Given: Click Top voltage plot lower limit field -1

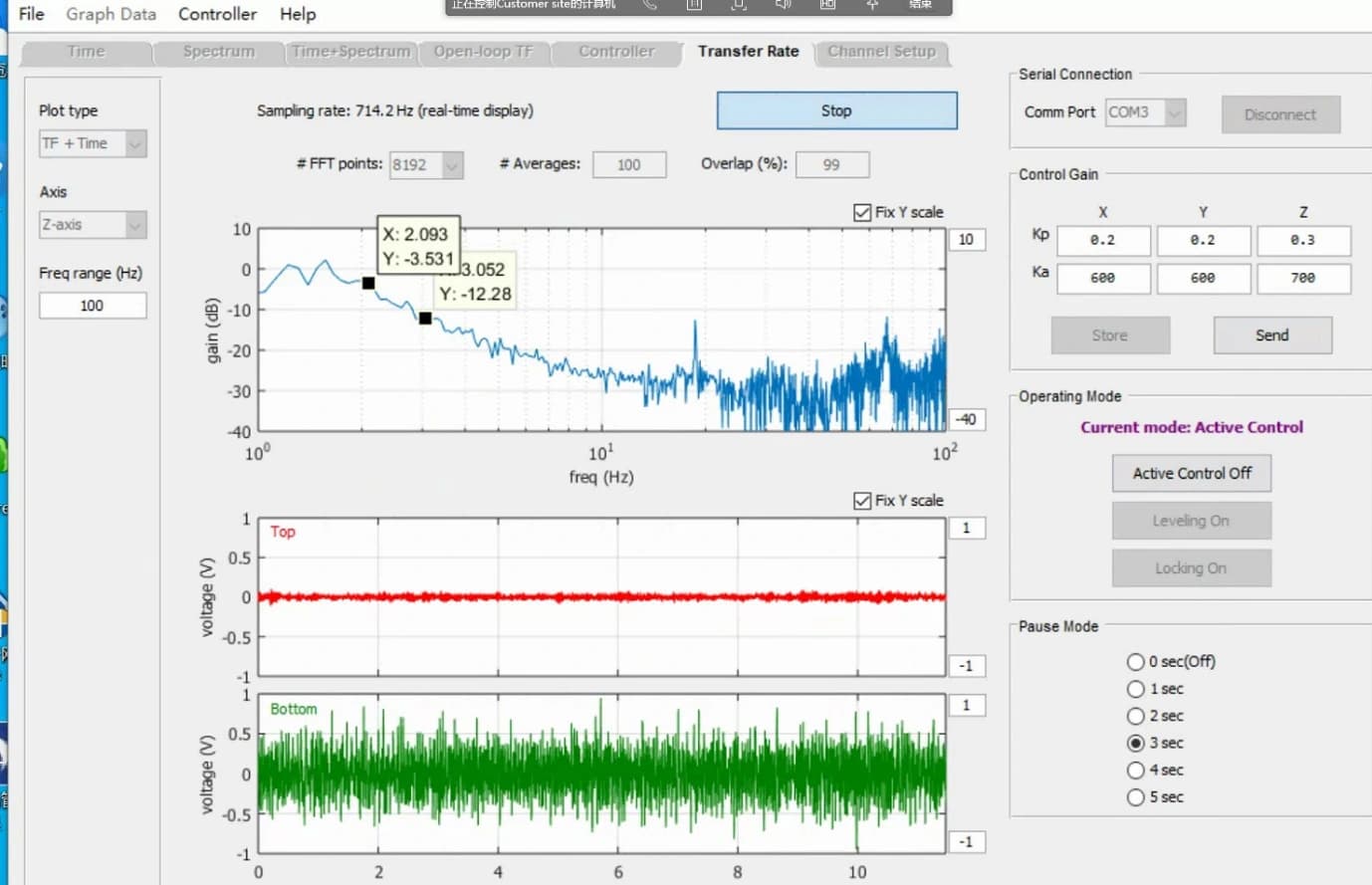Looking at the screenshot, I should (x=966, y=665).
